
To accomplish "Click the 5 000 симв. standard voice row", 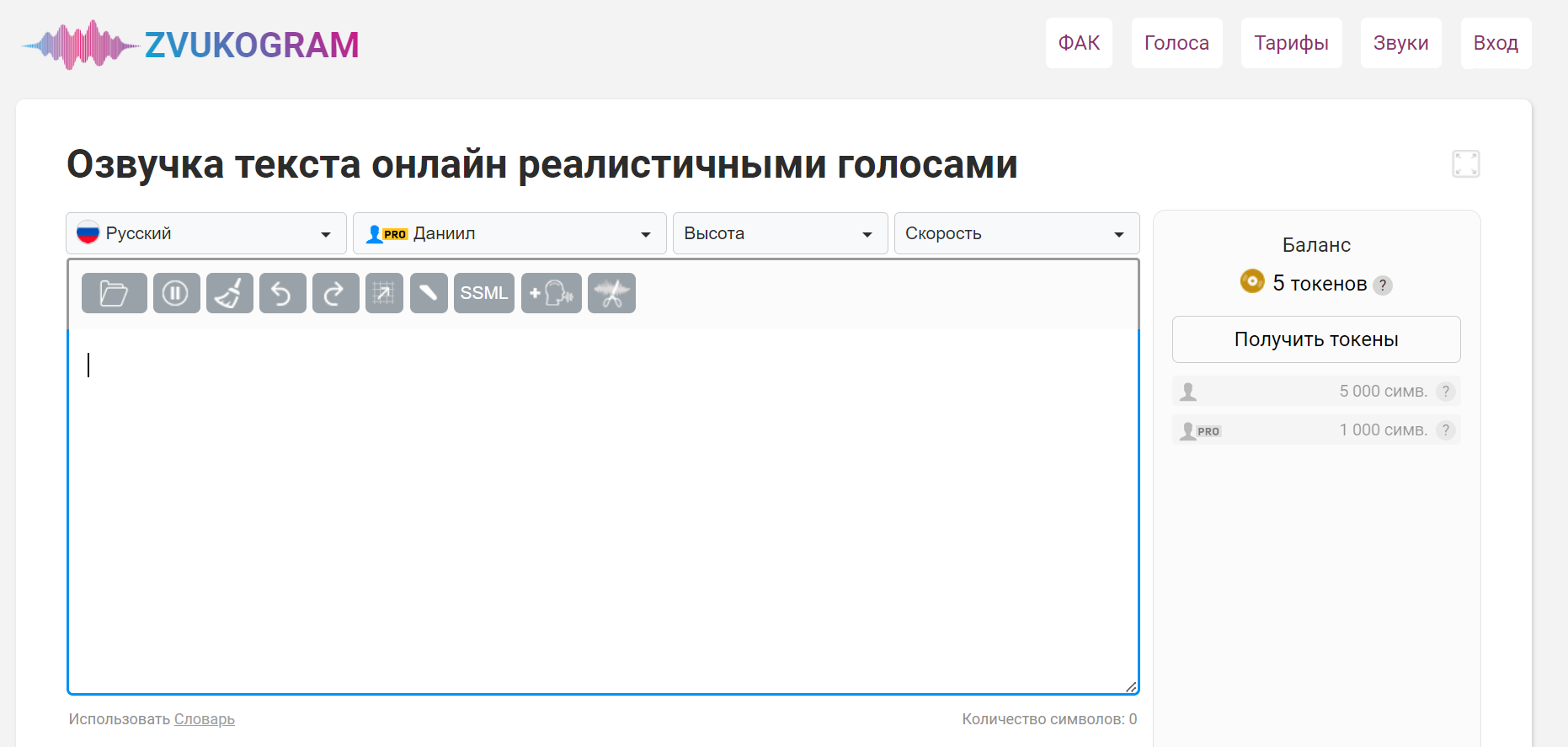I will [1316, 392].
